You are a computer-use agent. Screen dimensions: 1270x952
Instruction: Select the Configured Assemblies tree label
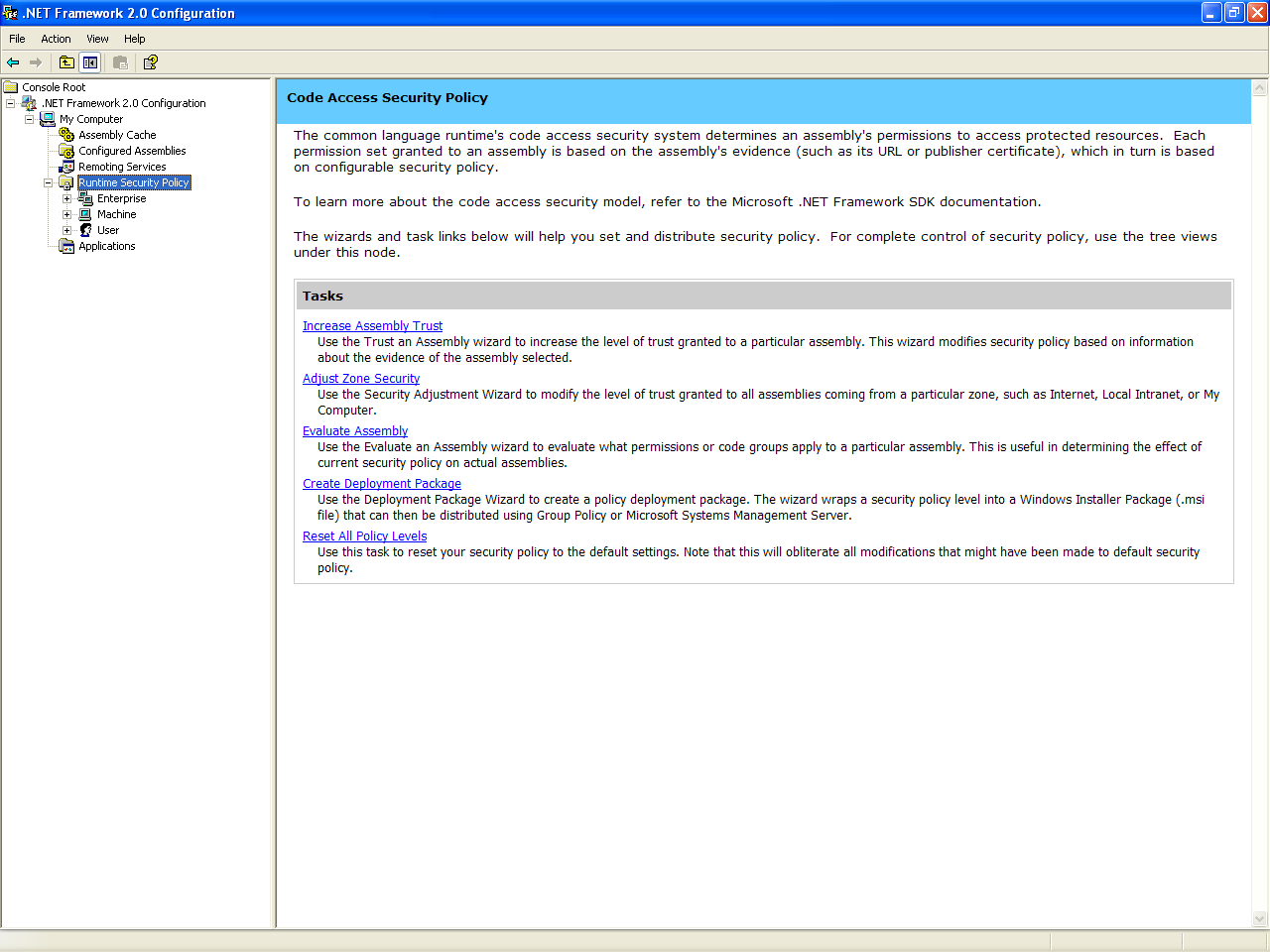pos(132,151)
